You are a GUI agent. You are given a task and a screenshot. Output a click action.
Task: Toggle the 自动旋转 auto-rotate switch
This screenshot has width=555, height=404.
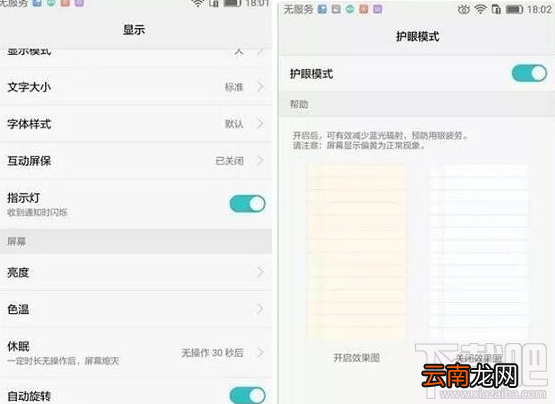(247, 395)
